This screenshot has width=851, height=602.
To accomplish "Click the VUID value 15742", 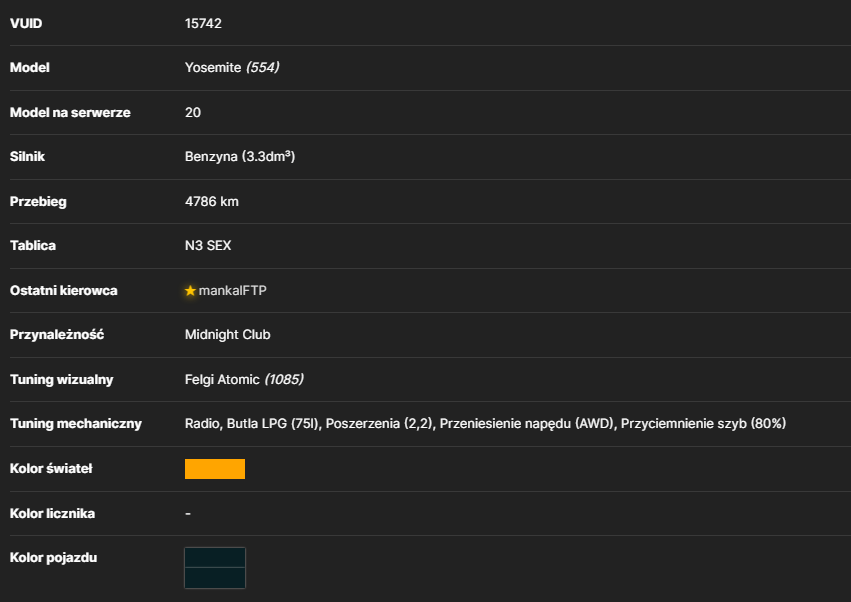I will point(203,23).
